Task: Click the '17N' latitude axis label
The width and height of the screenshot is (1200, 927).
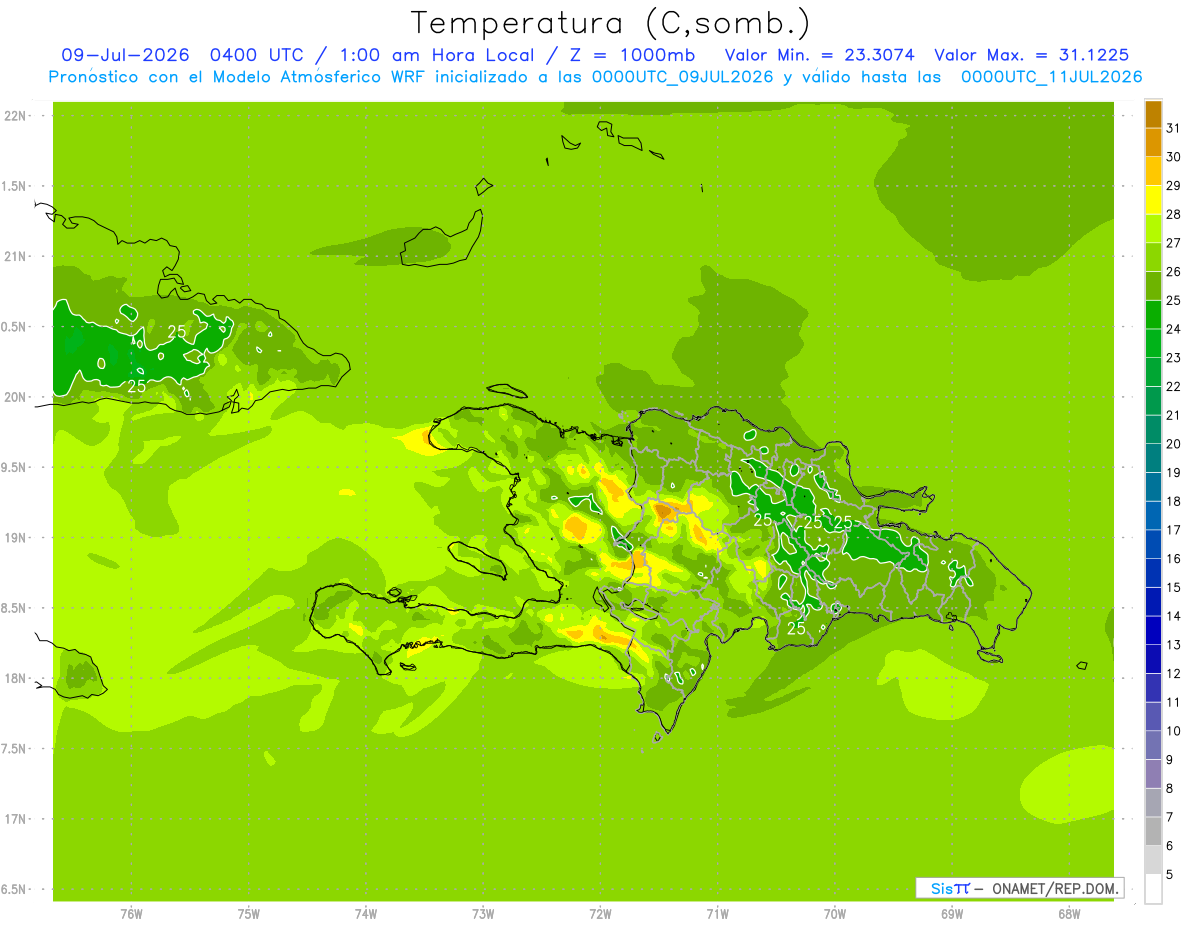Action: [x=14, y=819]
